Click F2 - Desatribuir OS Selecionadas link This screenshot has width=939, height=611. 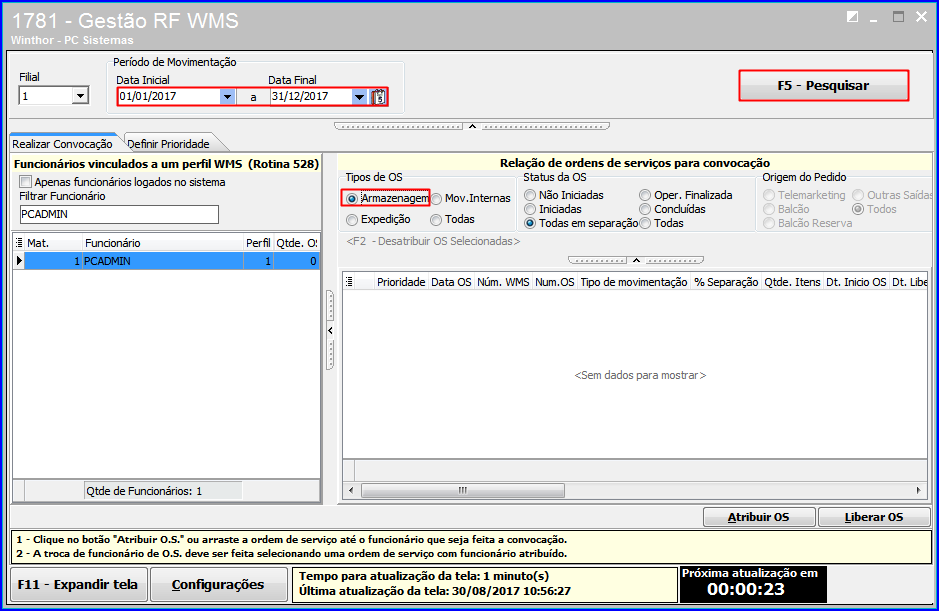pos(433,241)
